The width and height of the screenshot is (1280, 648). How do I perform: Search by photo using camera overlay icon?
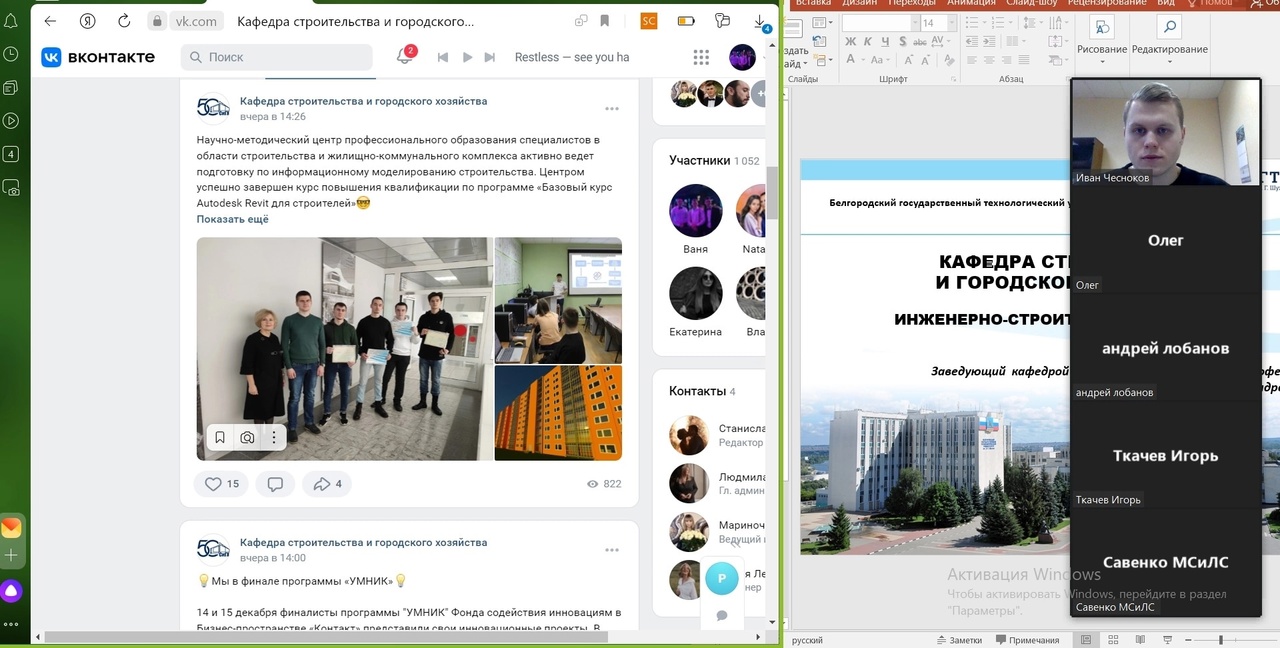247,438
